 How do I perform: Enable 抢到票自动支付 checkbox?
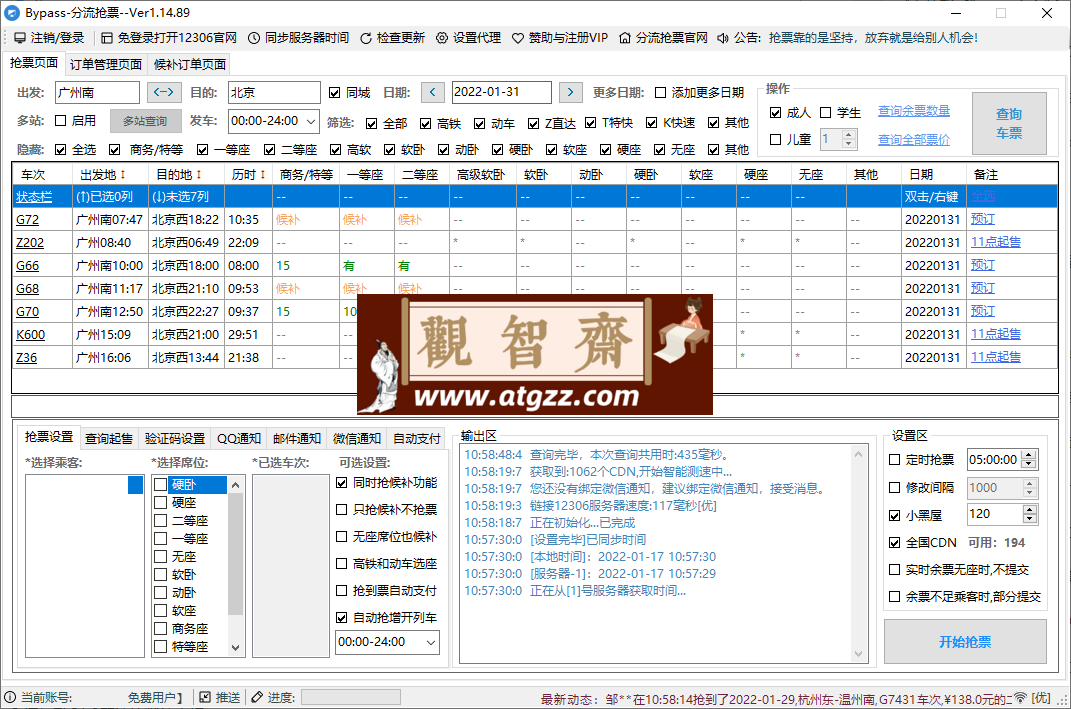pyautogui.click(x=342, y=591)
